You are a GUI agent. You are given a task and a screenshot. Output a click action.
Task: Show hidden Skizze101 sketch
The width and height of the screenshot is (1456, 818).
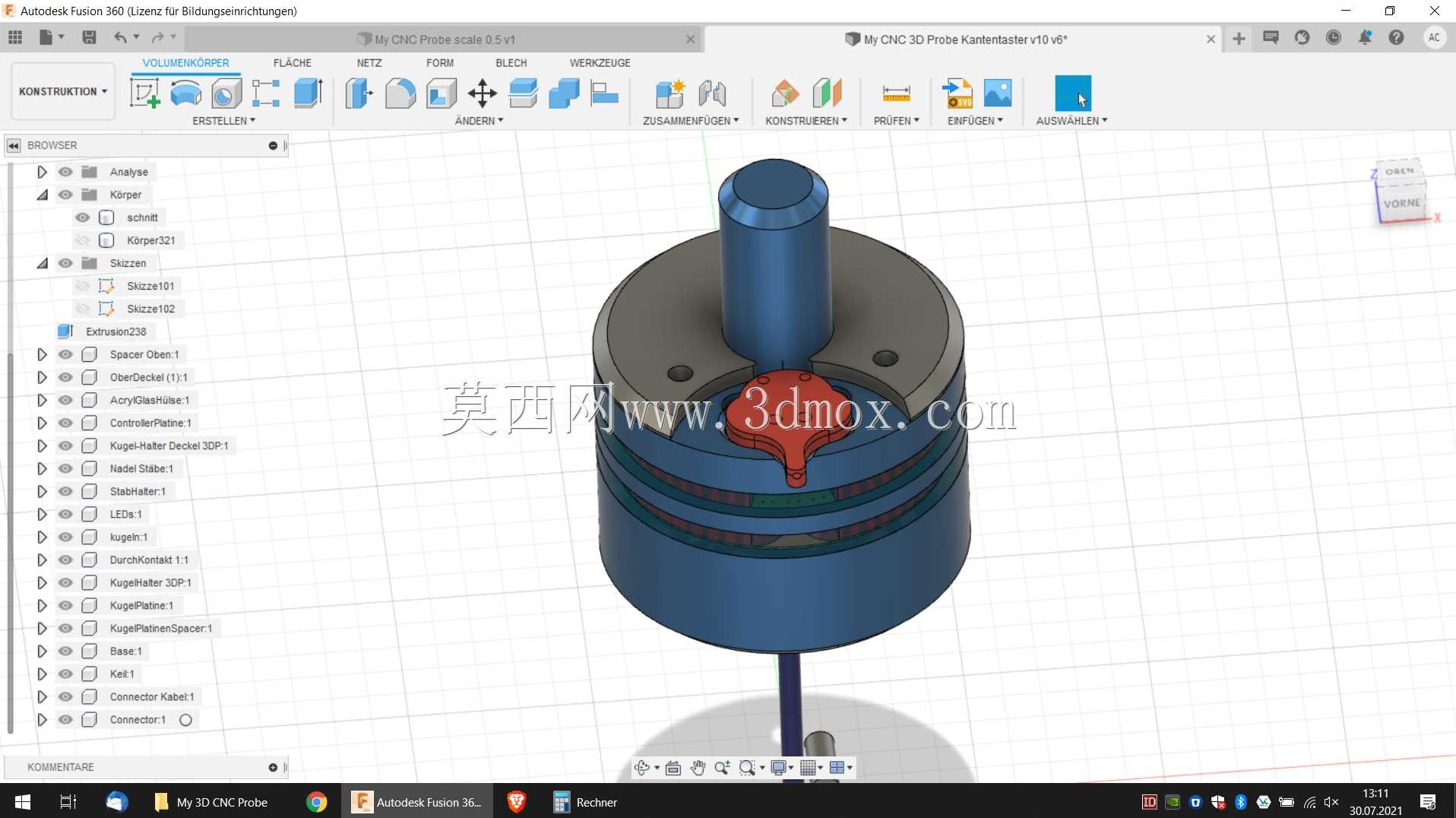point(82,286)
